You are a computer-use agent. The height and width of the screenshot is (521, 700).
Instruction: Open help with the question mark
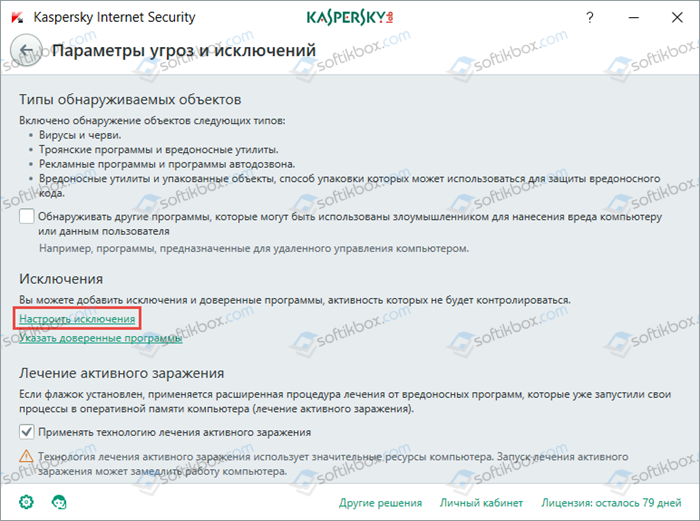point(590,18)
